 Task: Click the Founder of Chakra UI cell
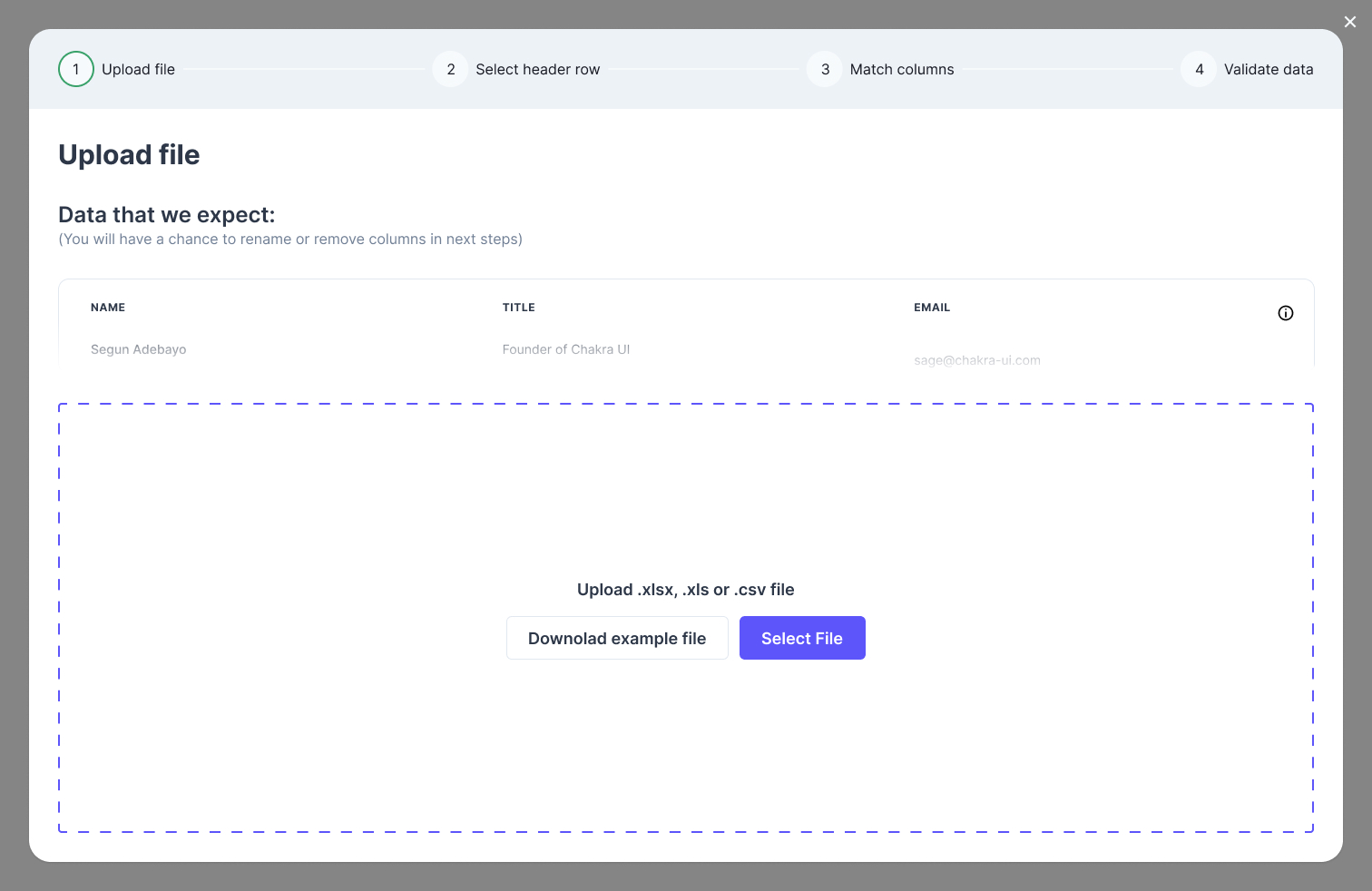[566, 349]
